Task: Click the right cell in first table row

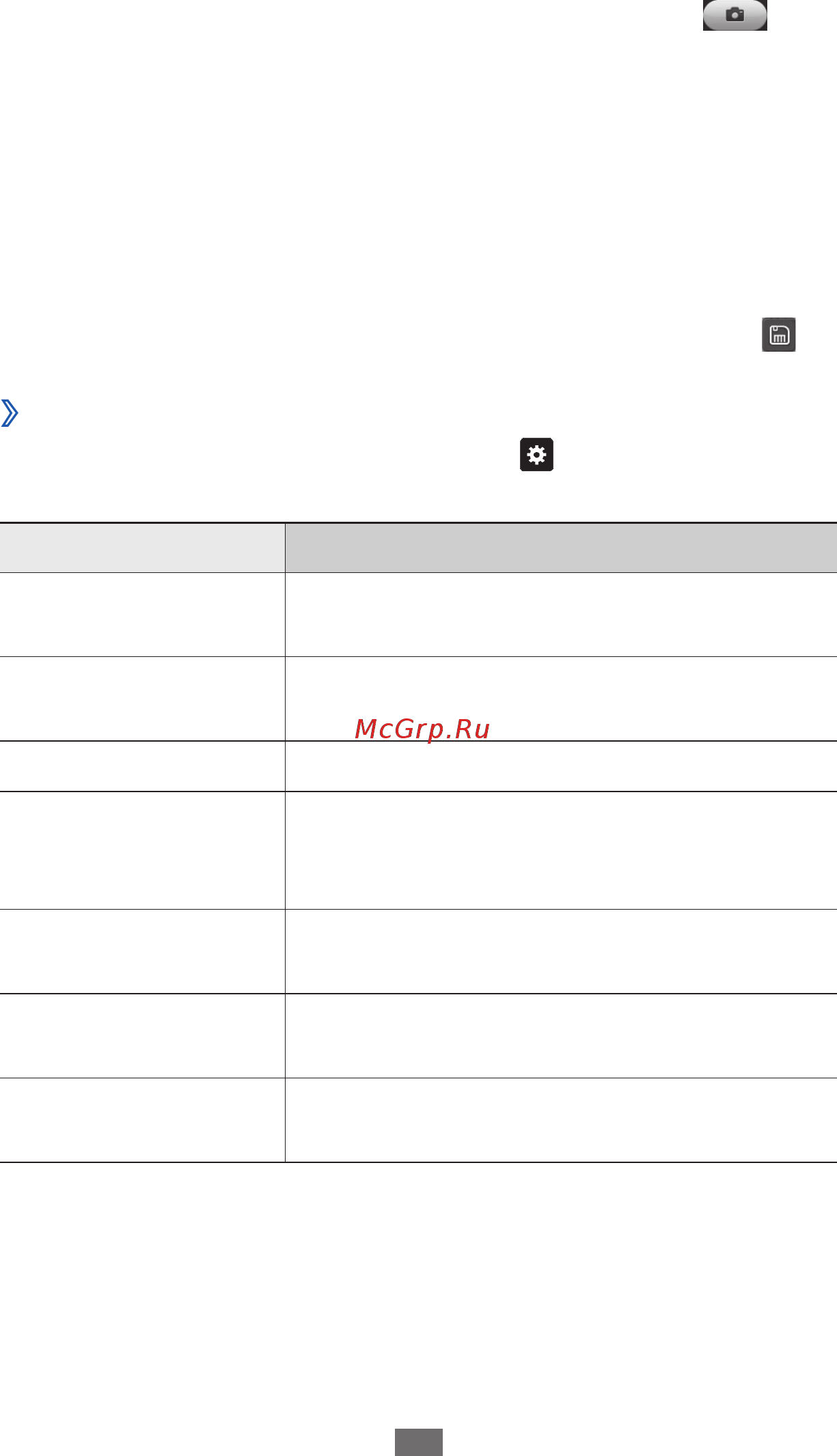Action: pyautogui.click(x=561, y=615)
